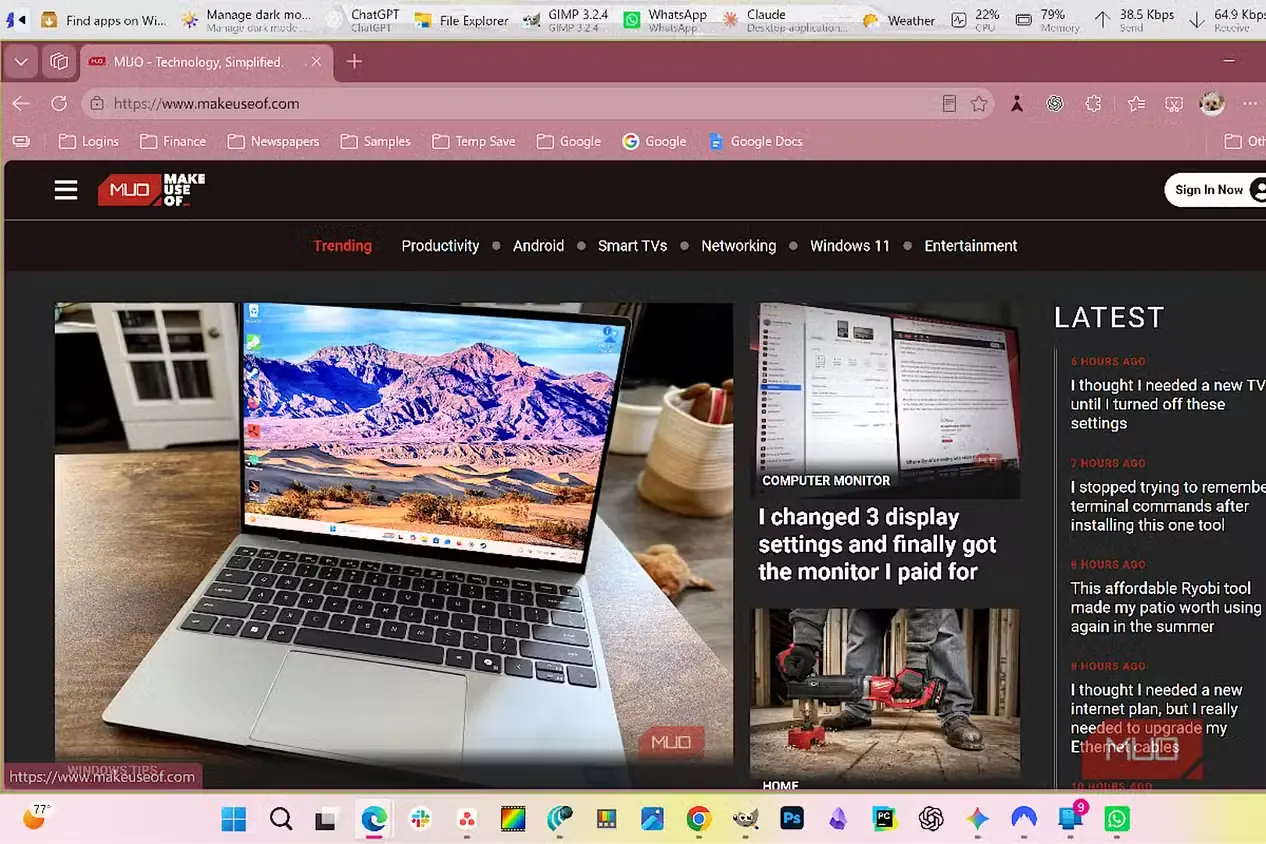The height and width of the screenshot is (844, 1266).
Task: Open 'I thought I needed a new TV' article
Action: click(1168, 404)
